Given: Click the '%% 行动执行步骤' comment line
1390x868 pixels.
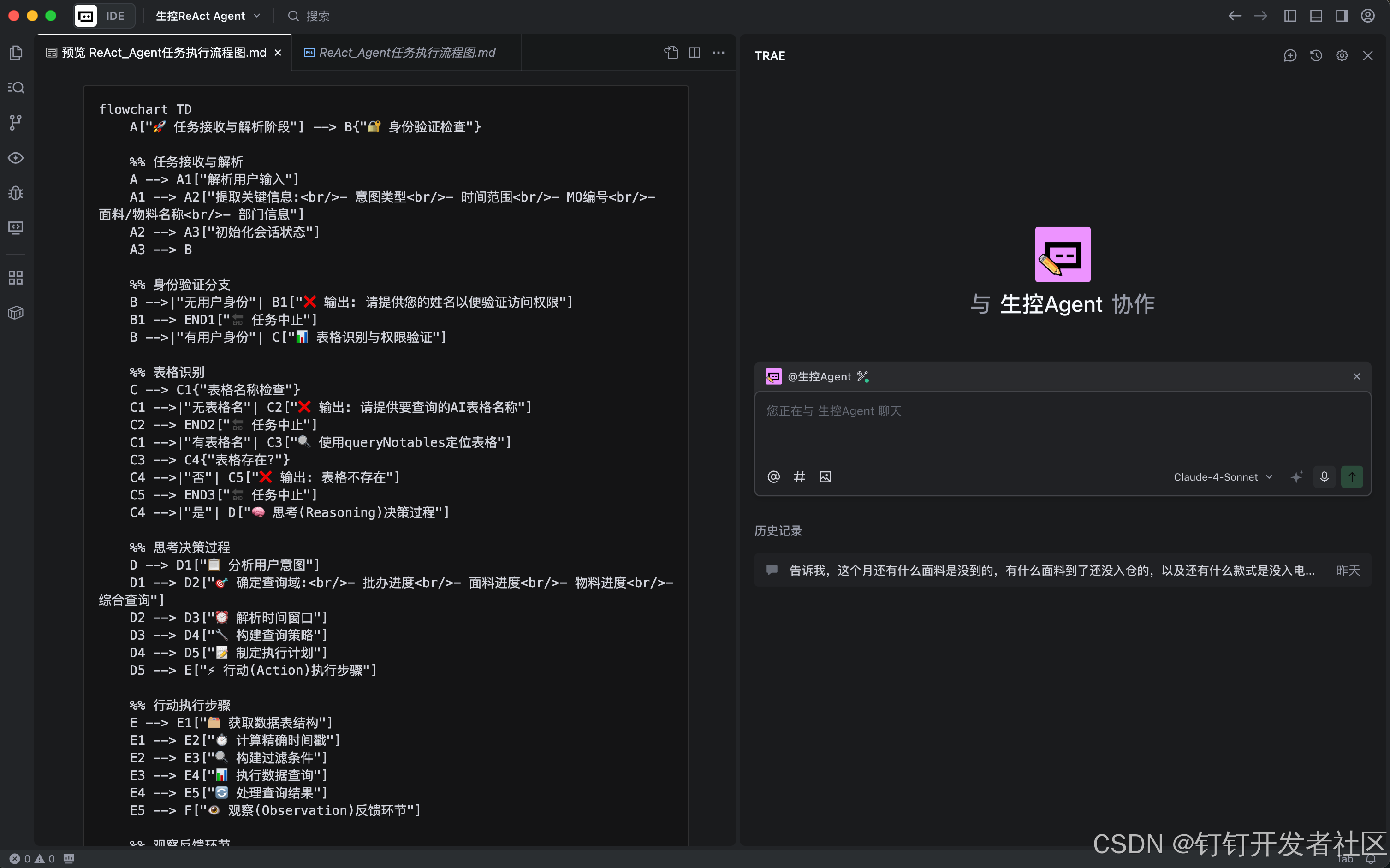Looking at the screenshot, I should (x=180, y=705).
